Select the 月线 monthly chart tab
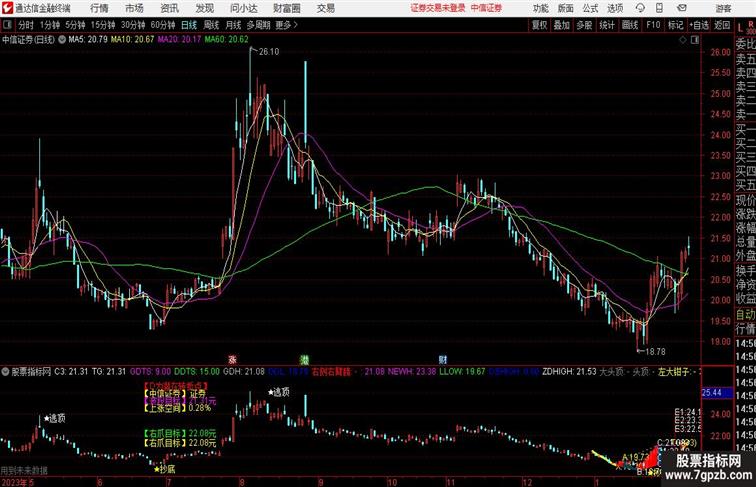 point(233,25)
